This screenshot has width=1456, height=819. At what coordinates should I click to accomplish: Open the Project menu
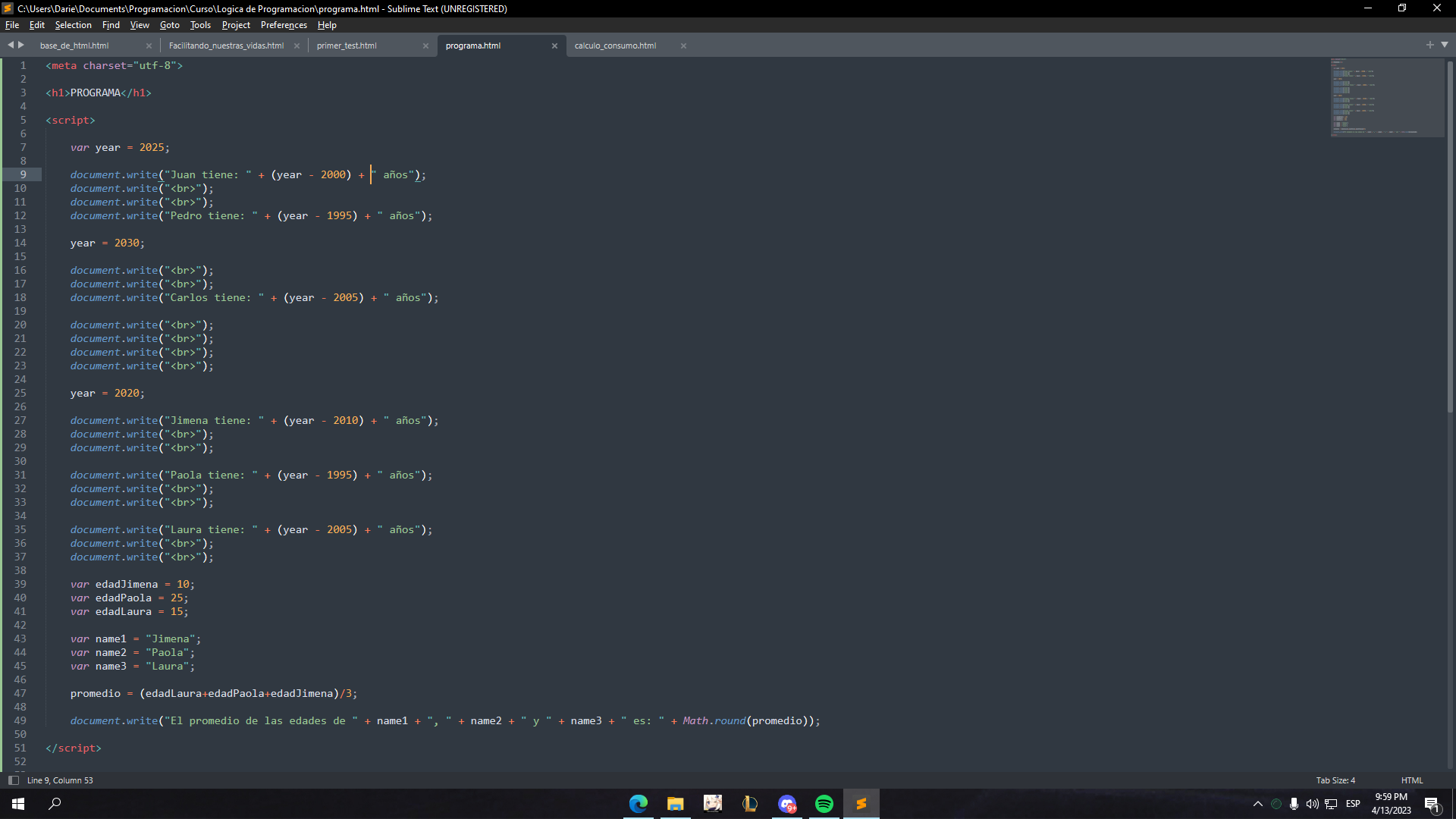tap(236, 25)
